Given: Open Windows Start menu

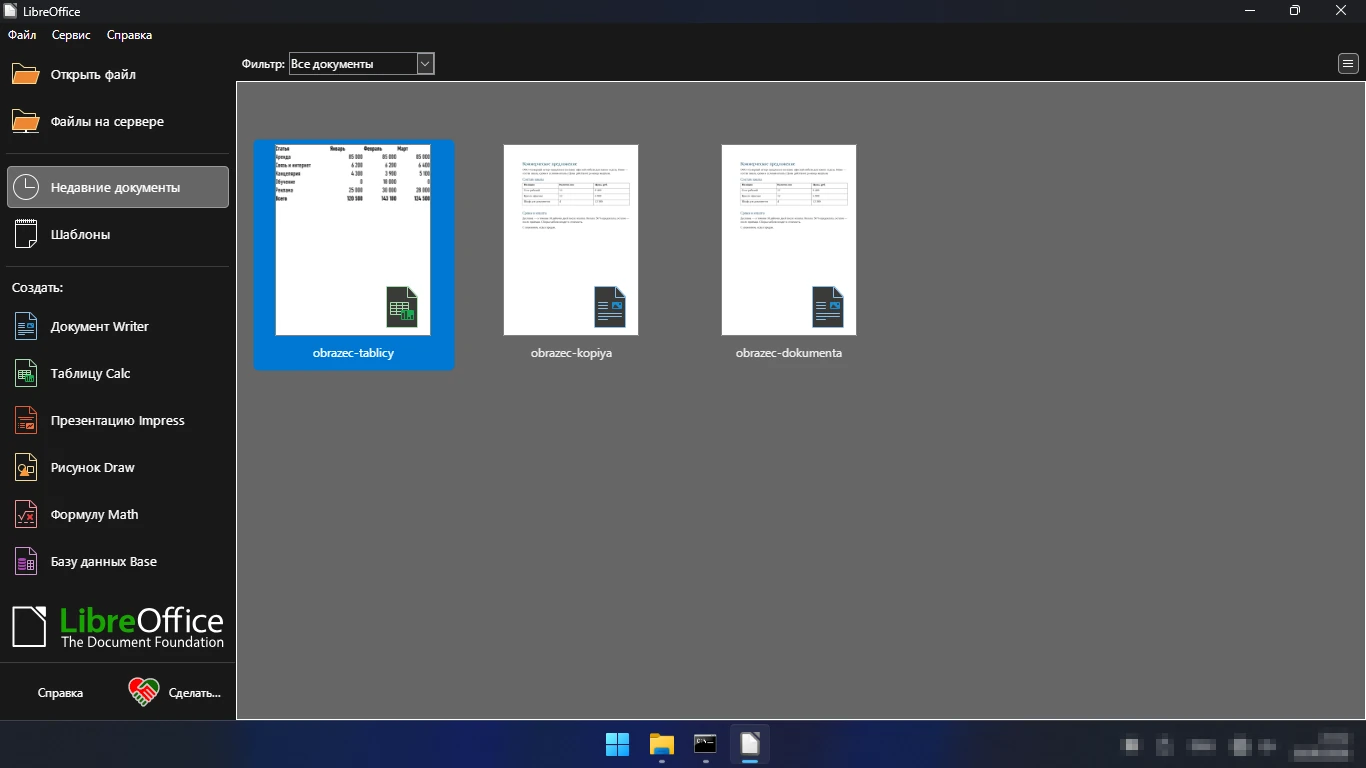Looking at the screenshot, I should click(618, 744).
